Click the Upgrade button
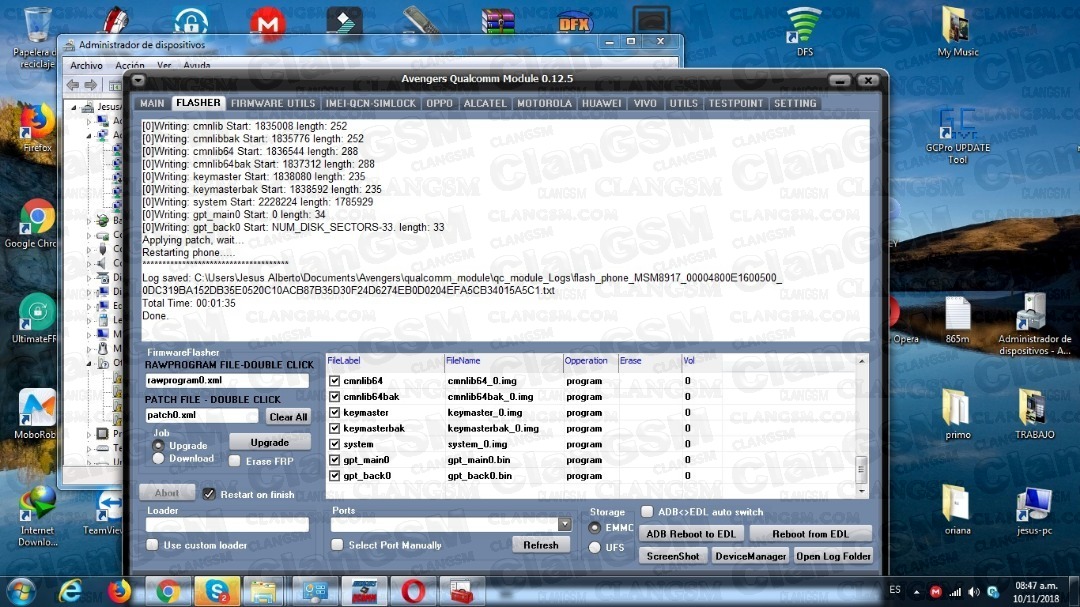The width and height of the screenshot is (1080, 607). (x=269, y=442)
